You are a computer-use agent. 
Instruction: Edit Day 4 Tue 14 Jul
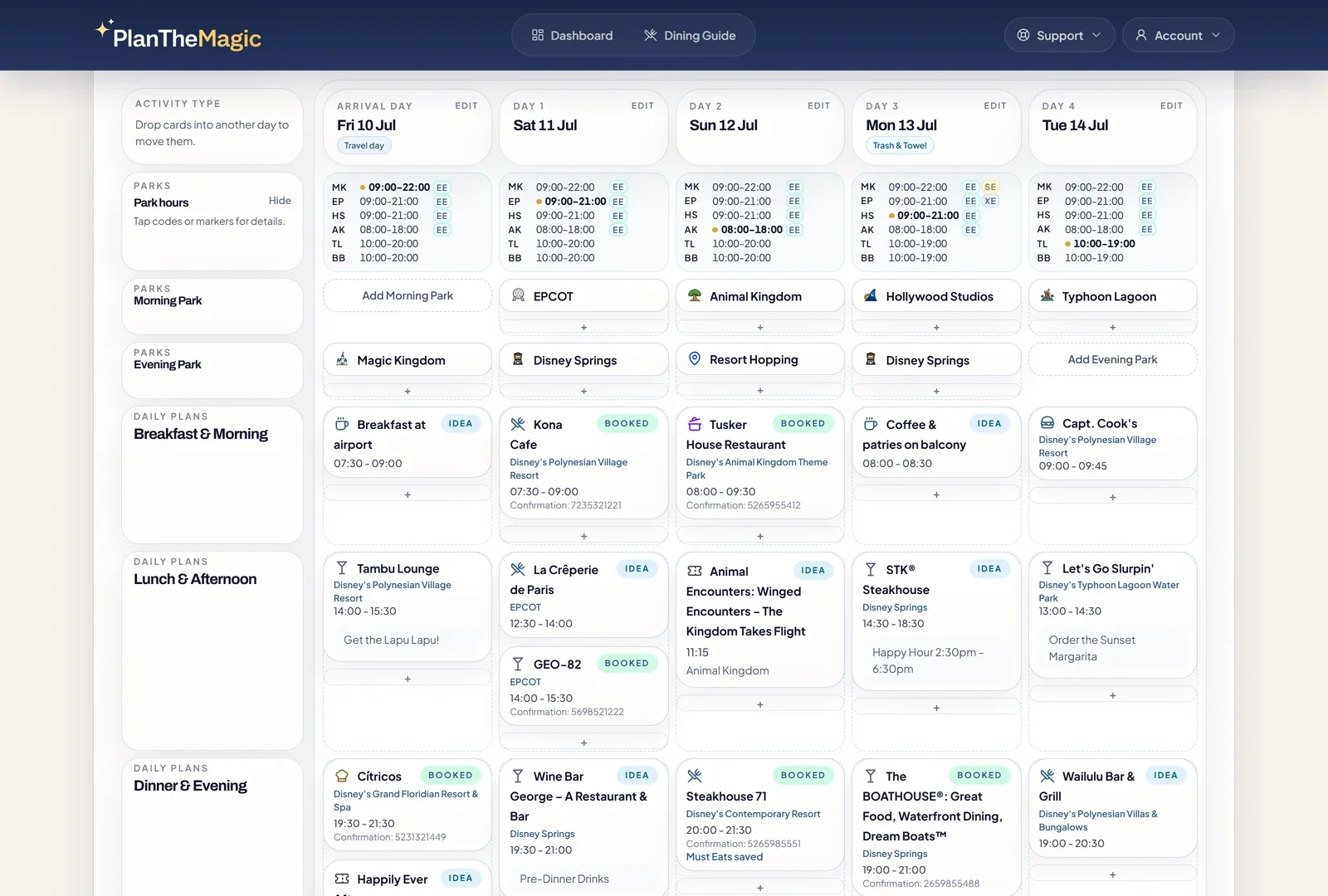[x=1171, y=106]
